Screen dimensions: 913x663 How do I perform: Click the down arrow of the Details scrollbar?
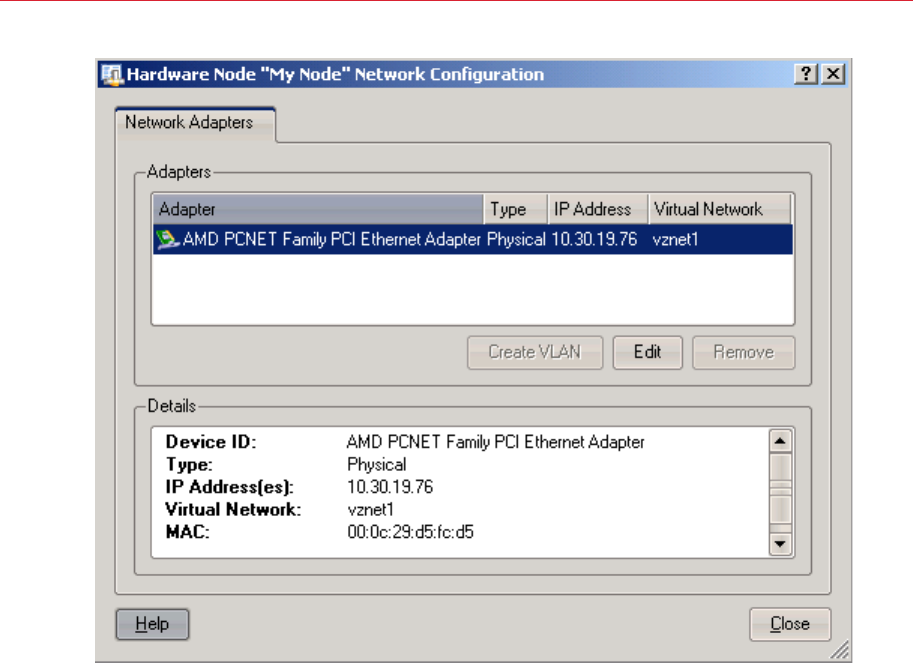pos(782,544)
